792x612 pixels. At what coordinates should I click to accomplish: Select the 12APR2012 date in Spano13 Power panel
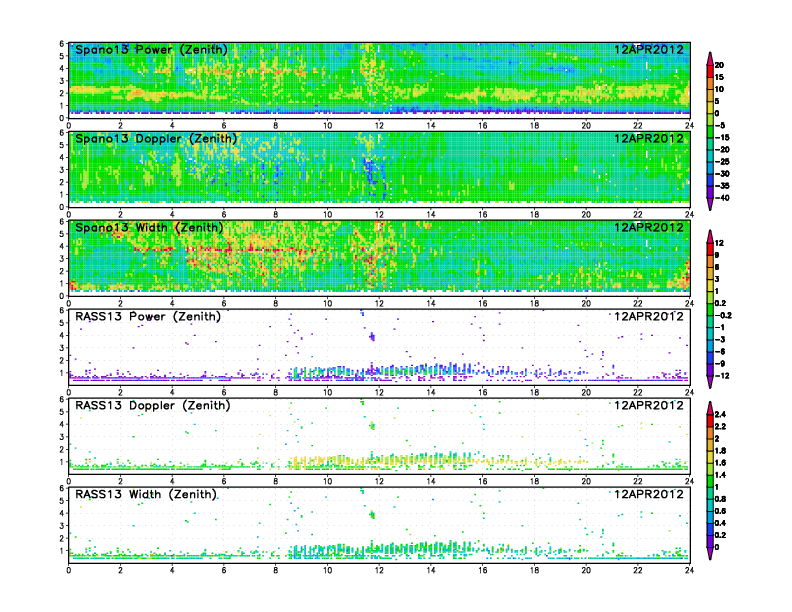[649, 49]
